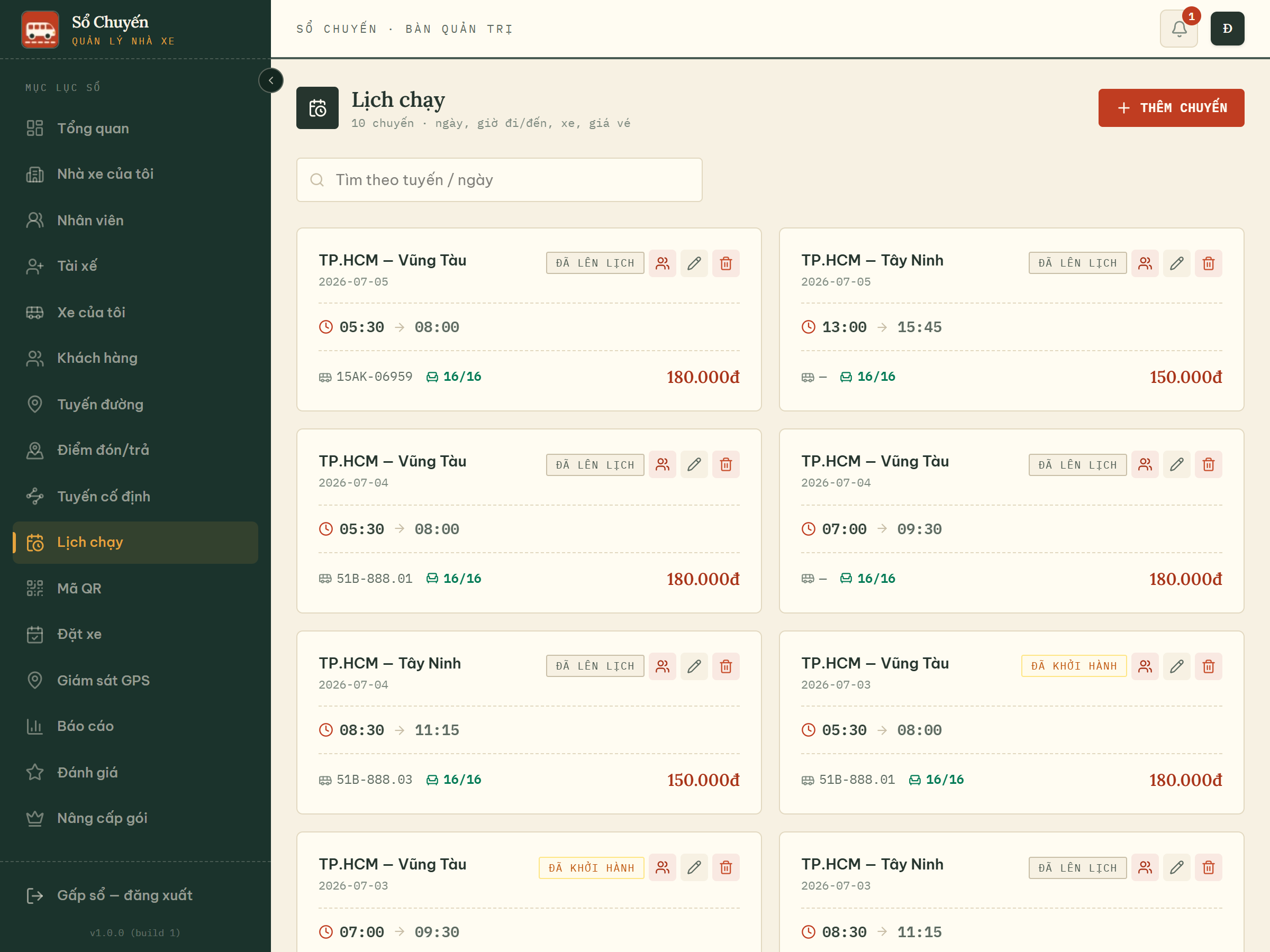Focus the Tìm theo tuyến / ngày search field
The image size is (1270, 952).
pos(499,180)
